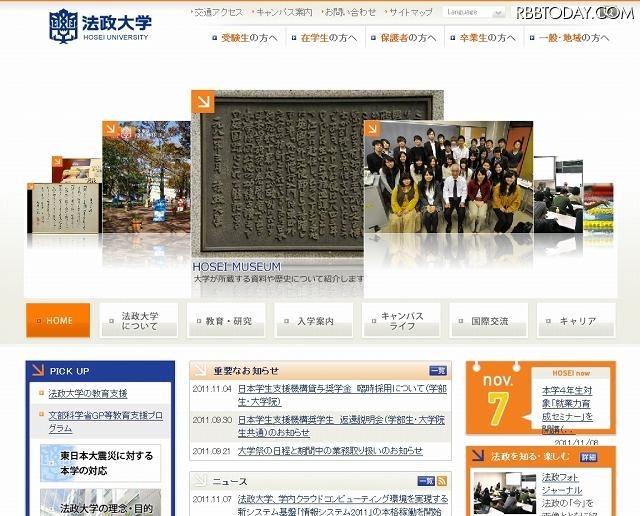Click the nov. 7 calendar graphic
The image size is (640, 516).
[x=498, y=401]
